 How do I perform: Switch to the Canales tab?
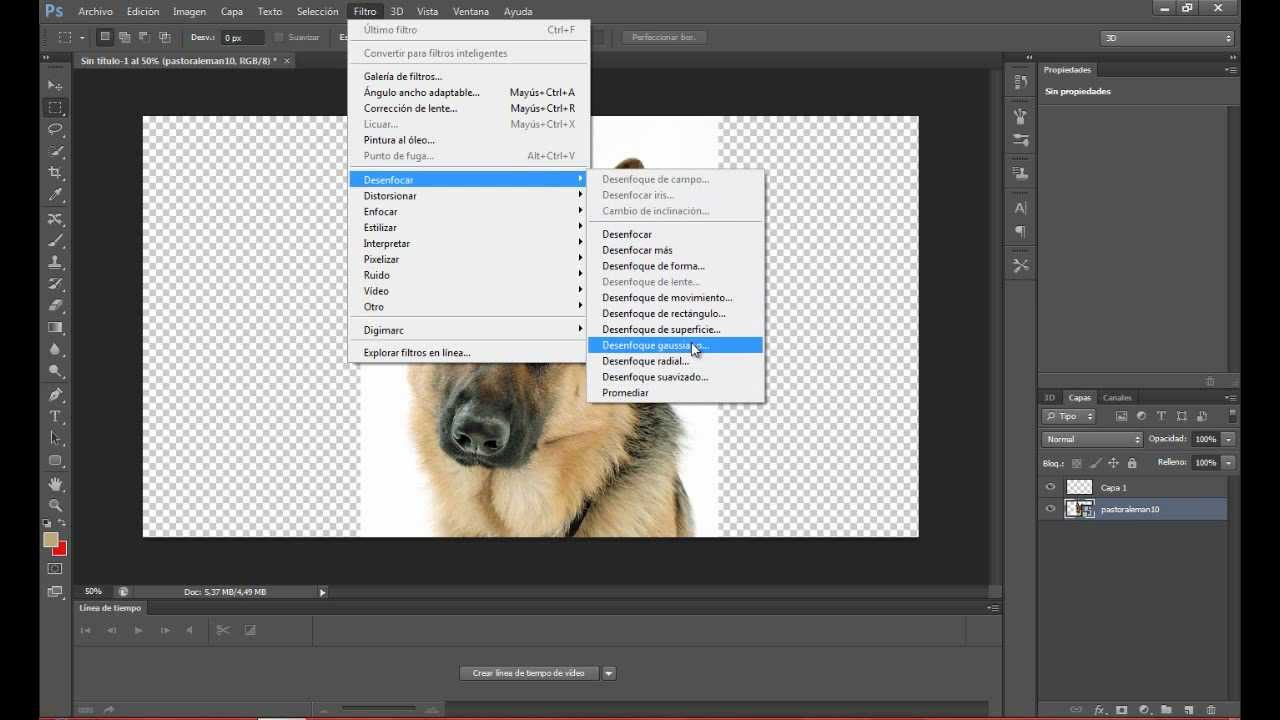[x=1117, y=398]
